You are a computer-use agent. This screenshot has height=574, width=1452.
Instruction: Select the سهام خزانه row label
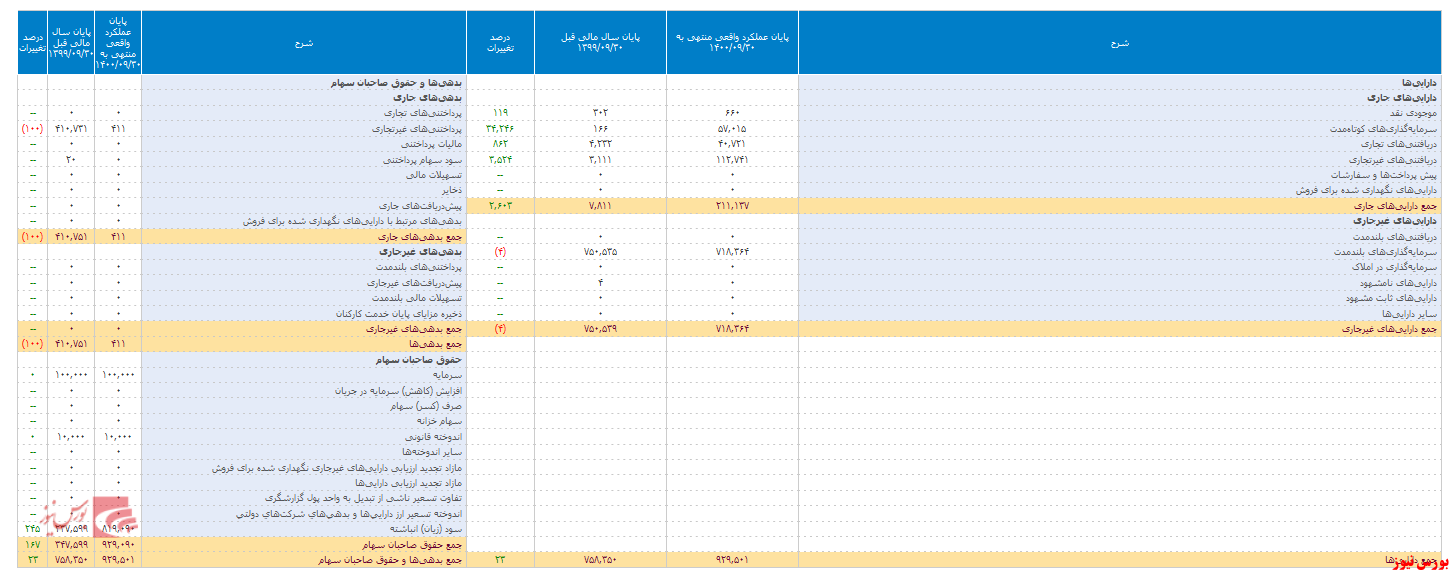tap(439, 421)
